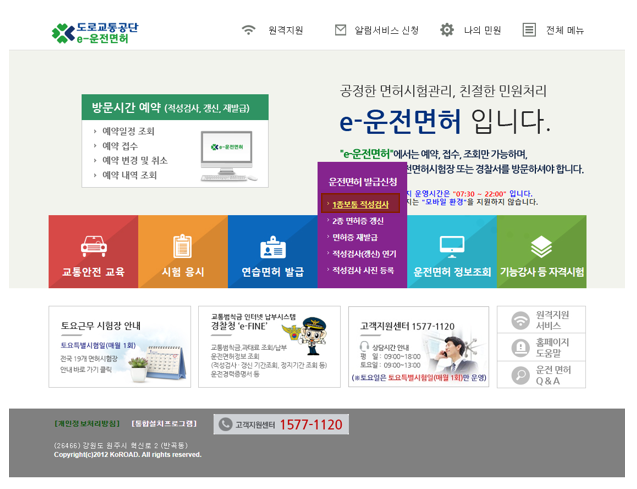Open the 토요근무 시험장 안내 banner
The height and width of the screenshot is (489, 637).
[119, 347]
